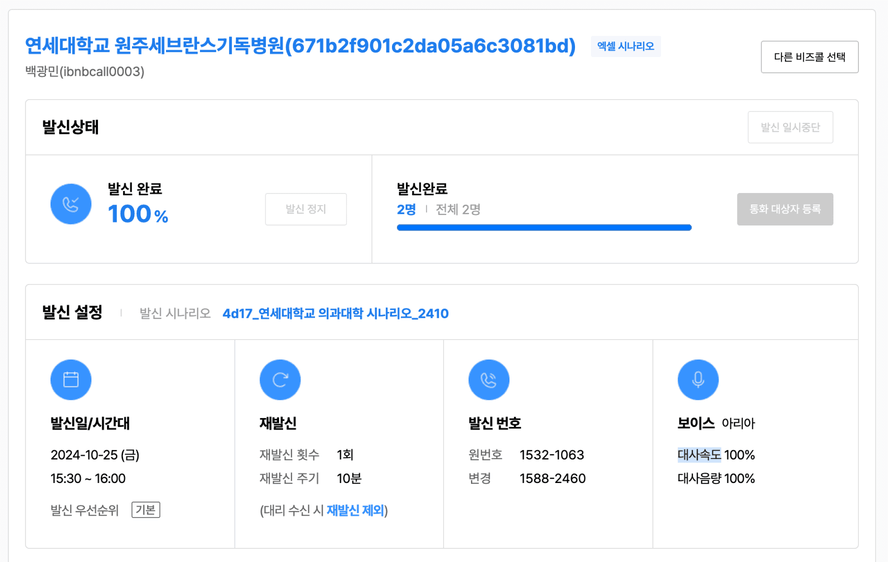Click the 재발신 횟수 value 1회
Viewport: 888px width, 562px height.
(x=345, y=455)
